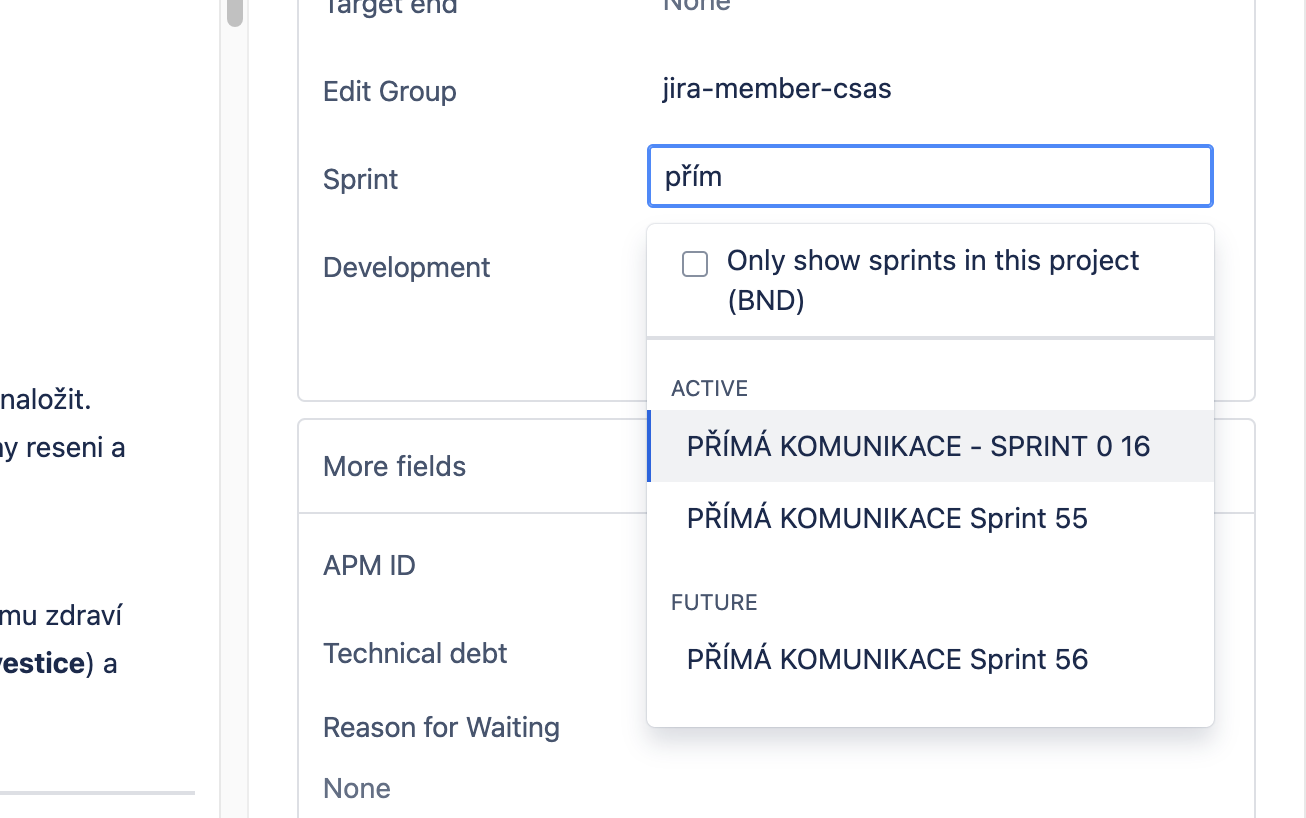1306x818 pixels.
Task: Click the Technical debt field
Action: click(x=415, y=653)
